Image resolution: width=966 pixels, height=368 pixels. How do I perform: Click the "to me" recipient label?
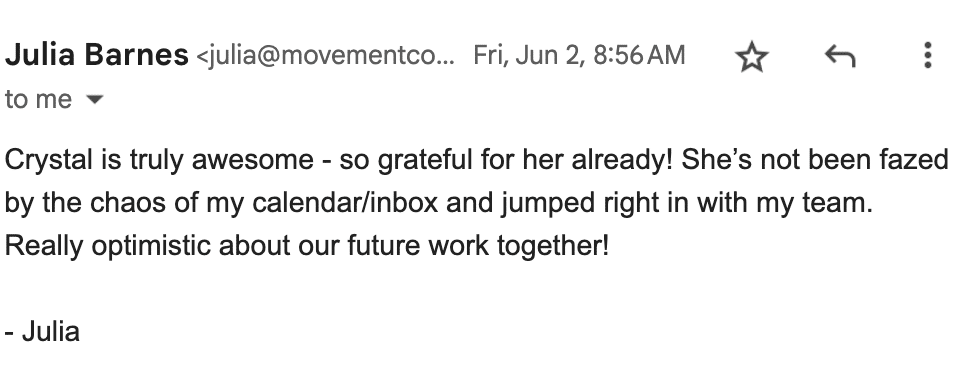(x=38, y=99)
